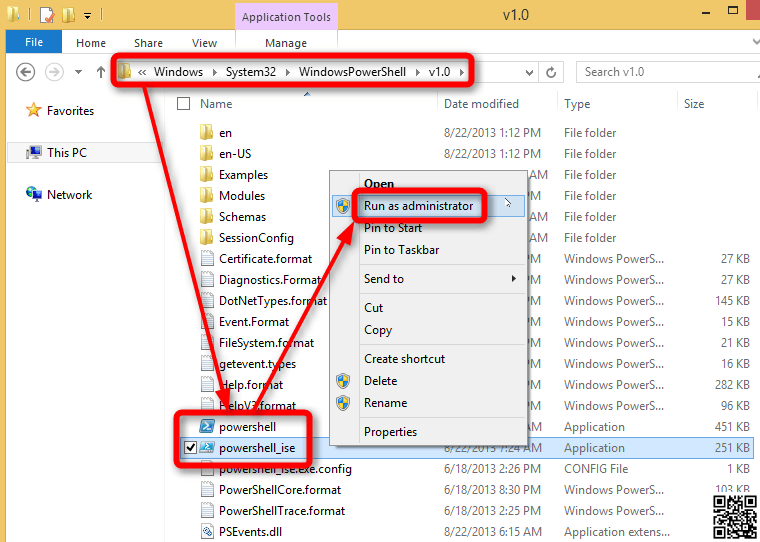Uncheck the powershell_ise item checkbox
Screen dimensions: 760x542
190,447
